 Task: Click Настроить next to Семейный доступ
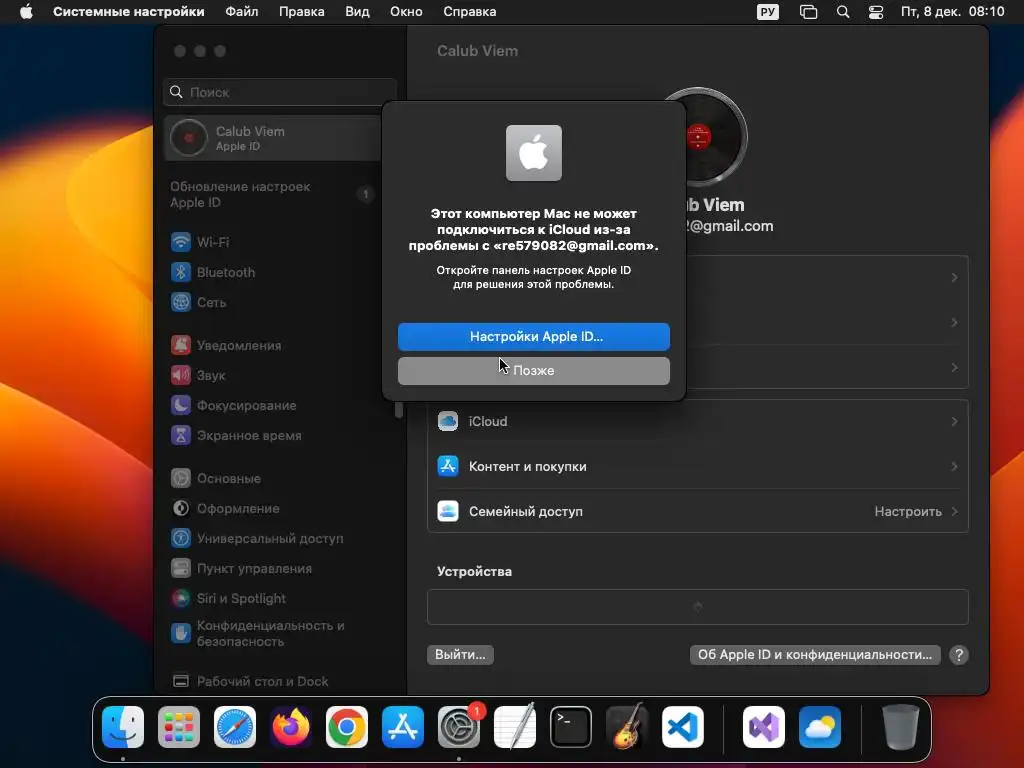[x=908, y=512]
